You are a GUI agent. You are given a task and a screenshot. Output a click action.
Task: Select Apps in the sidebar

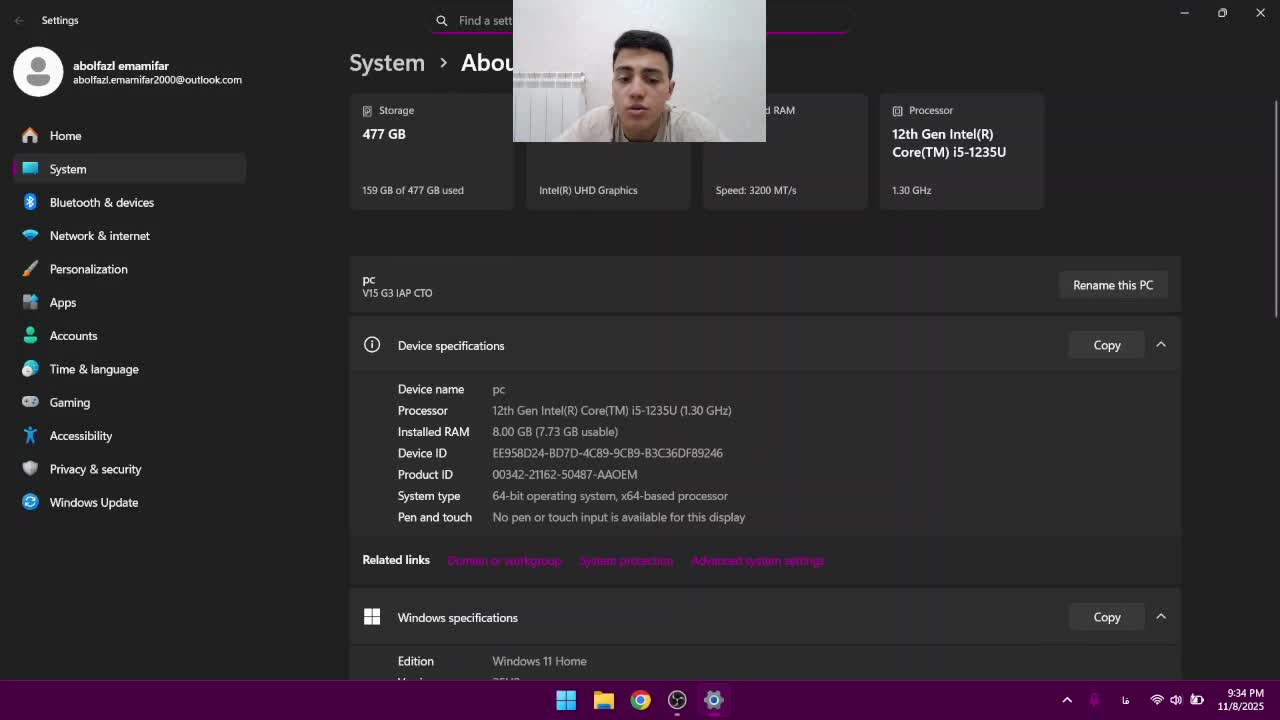[x=62, y=302]
